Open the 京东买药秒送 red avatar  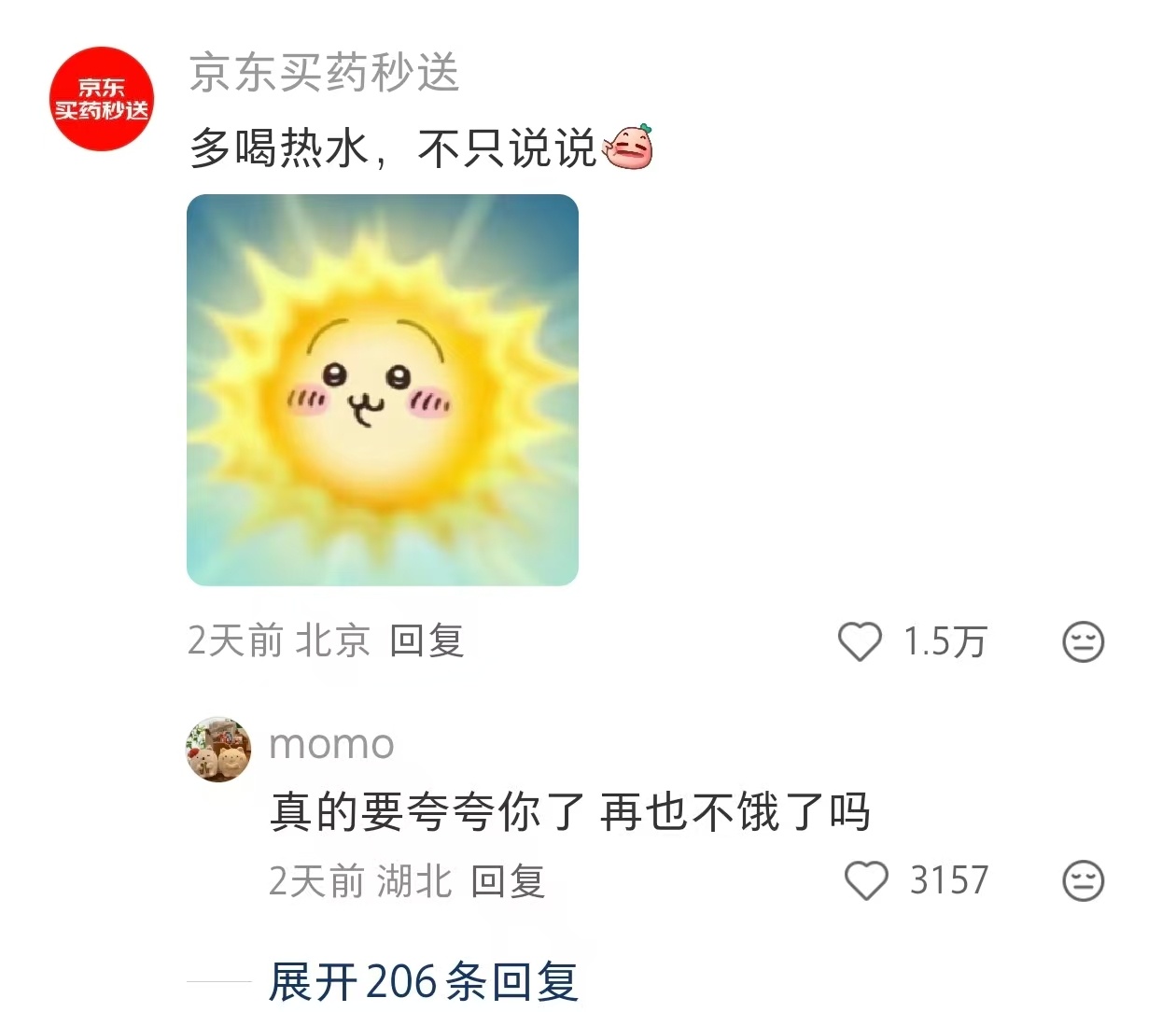[101, 99]
